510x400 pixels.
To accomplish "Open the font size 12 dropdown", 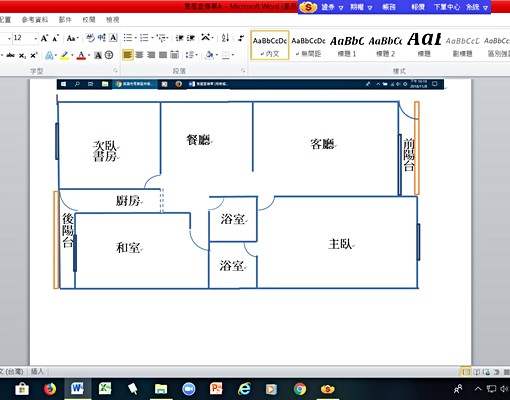I will coord(36,38).
